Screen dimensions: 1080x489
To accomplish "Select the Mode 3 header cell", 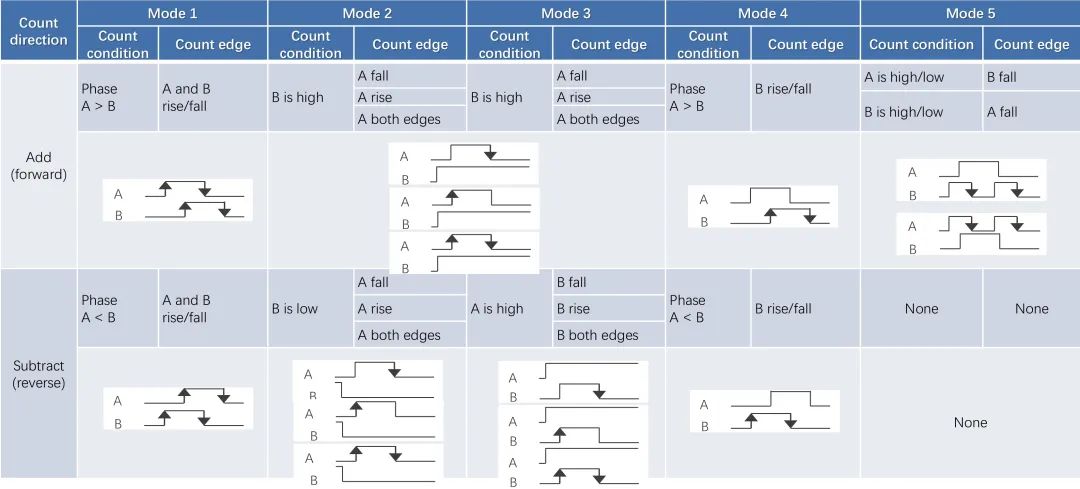I will 565,13.
